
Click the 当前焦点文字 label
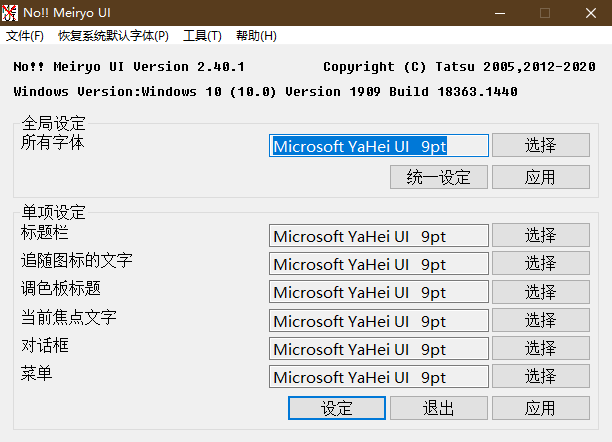pyautogui.click(x=68, y=317)
